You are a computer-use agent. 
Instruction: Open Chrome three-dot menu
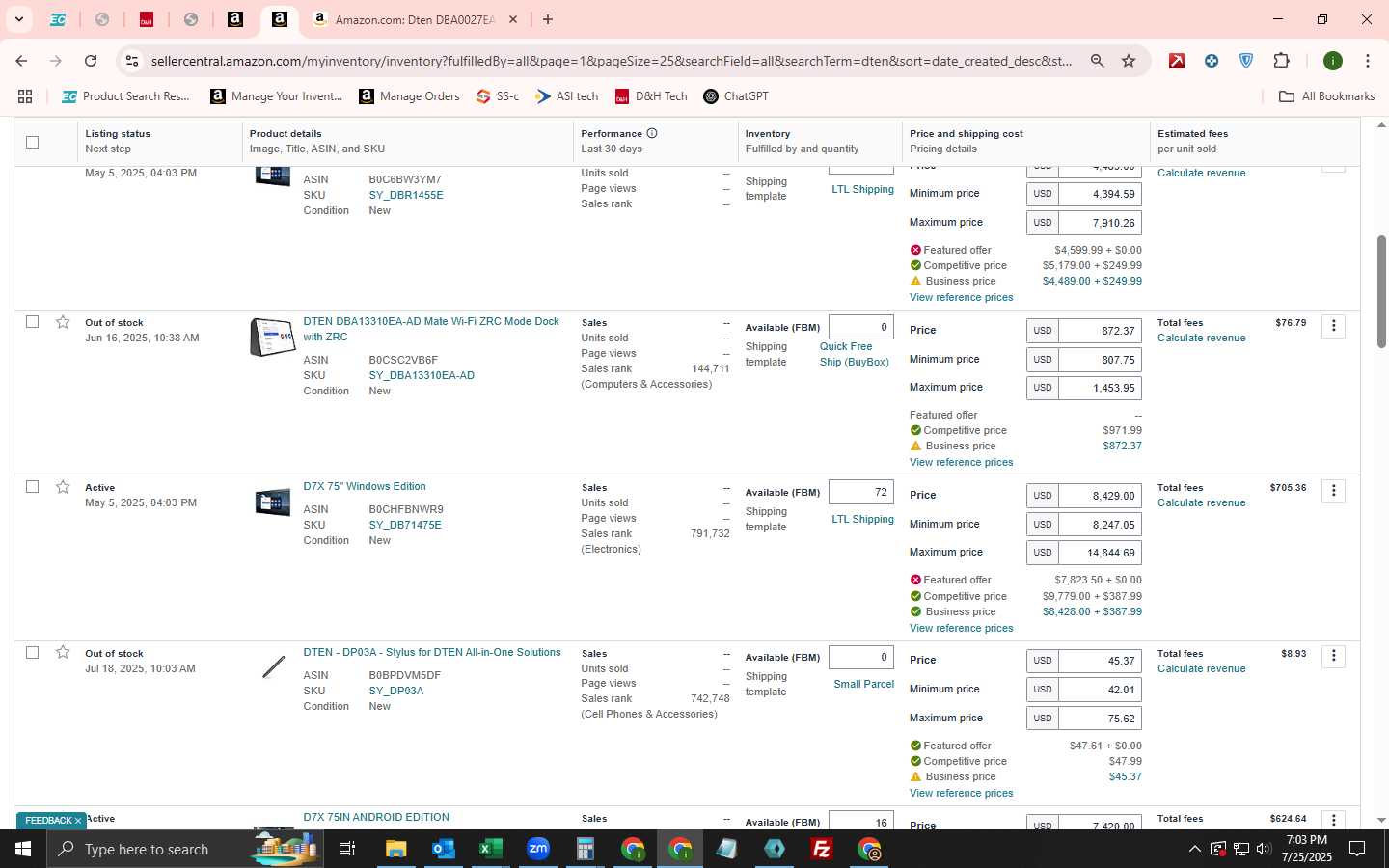(1368, 61)
